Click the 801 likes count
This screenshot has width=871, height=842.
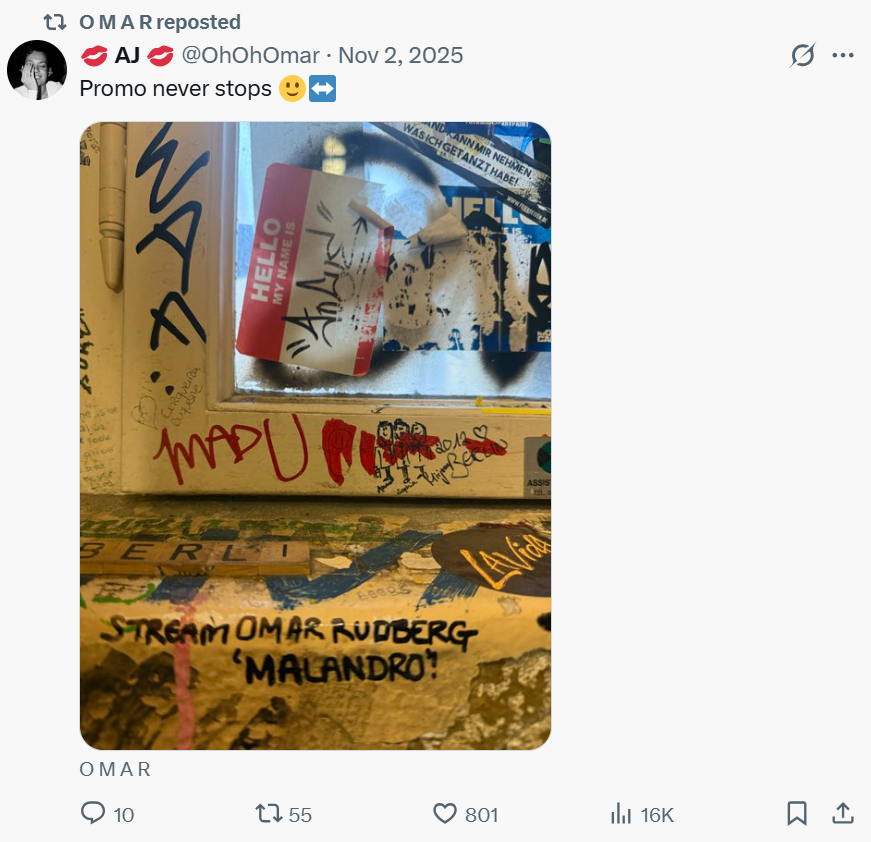click(x=481, y=815)
